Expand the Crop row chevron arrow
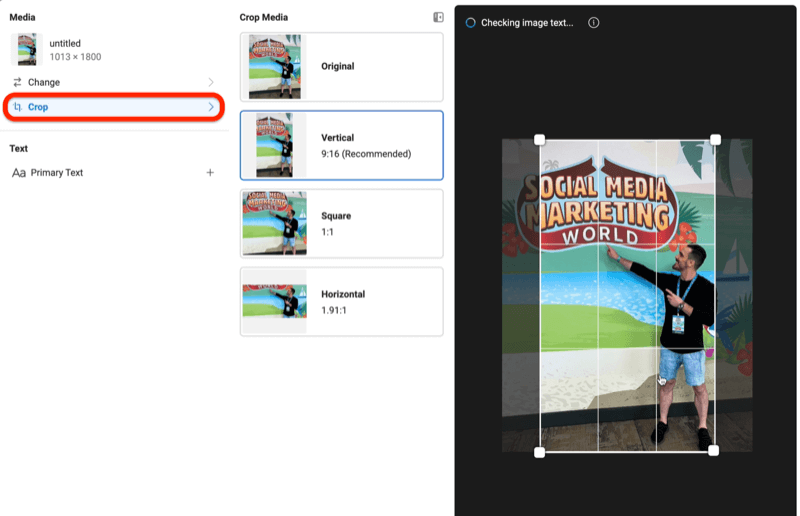Viewport: 800px width, 516px height. point(211,107)
